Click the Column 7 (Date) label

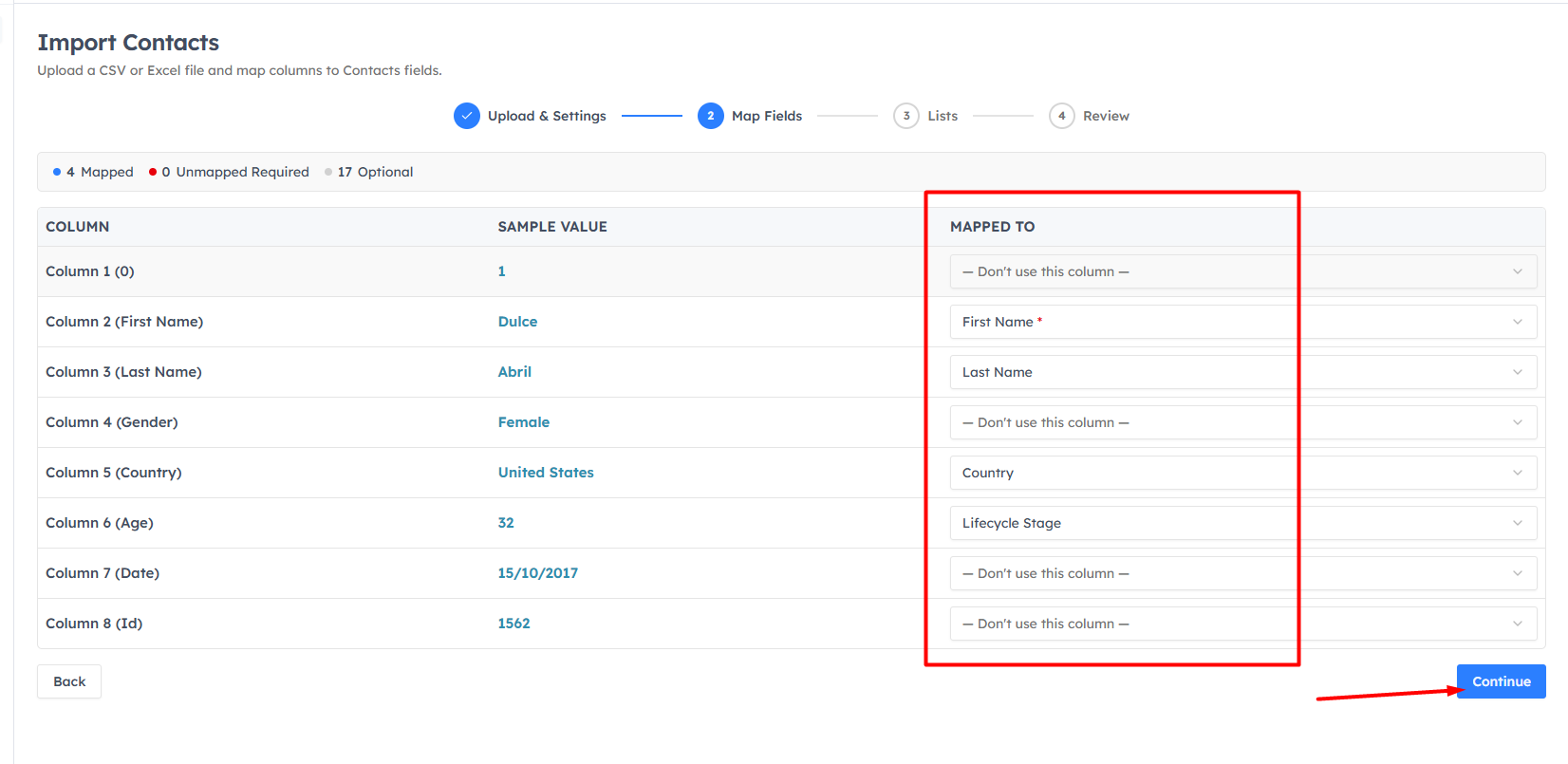(x=103, y=573)
